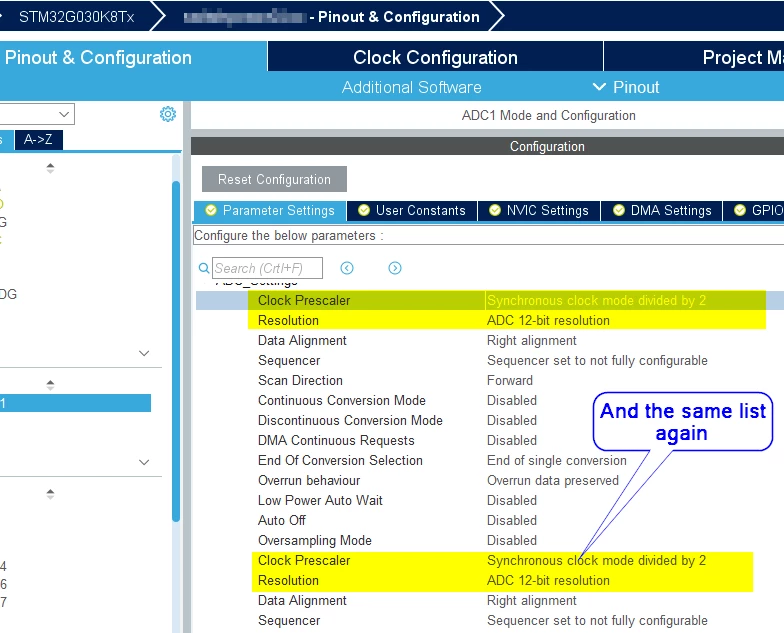Click the search magnifier icon
This screenshot has height=633, width=784.
coord(204,268)
